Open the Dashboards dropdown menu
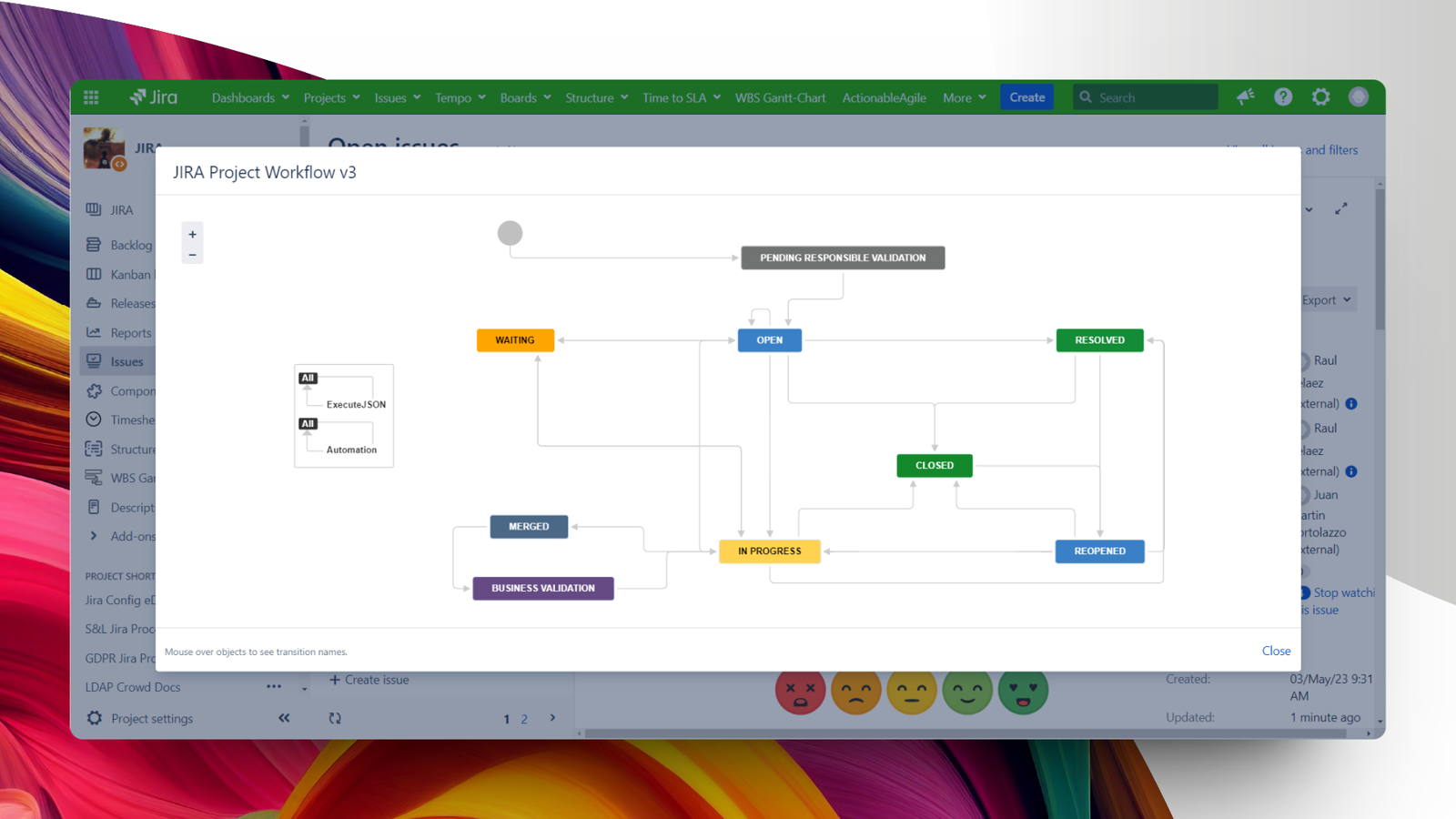The height and width of the screenshot is (819, 1456). [250, 97]
